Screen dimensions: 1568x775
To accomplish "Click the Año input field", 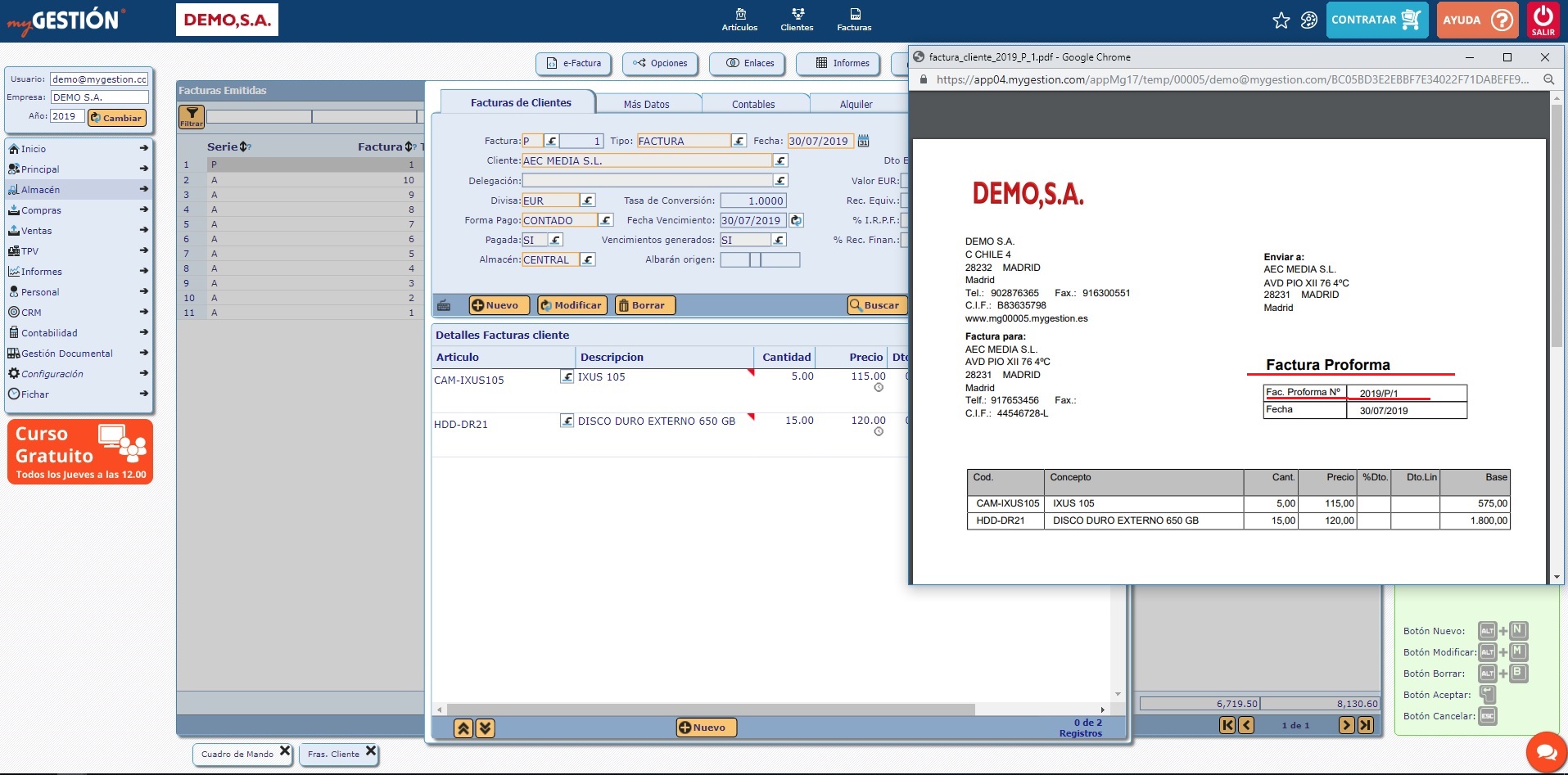I will pos(66,116).
